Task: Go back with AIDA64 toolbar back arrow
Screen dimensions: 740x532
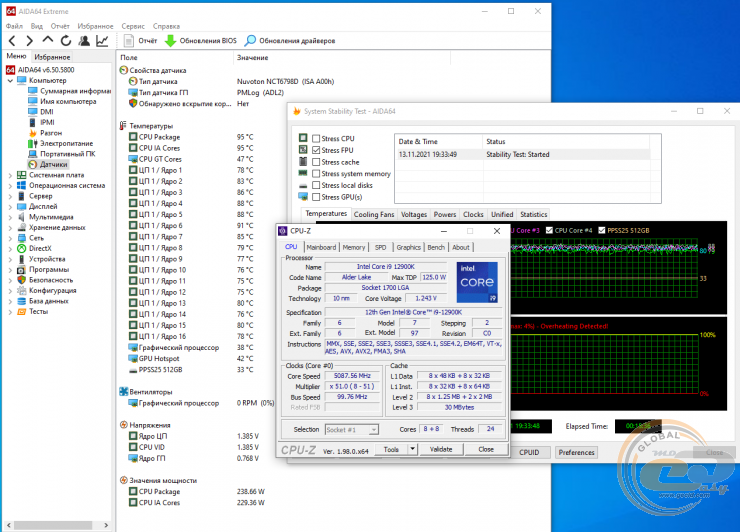Action: point(13,41)
